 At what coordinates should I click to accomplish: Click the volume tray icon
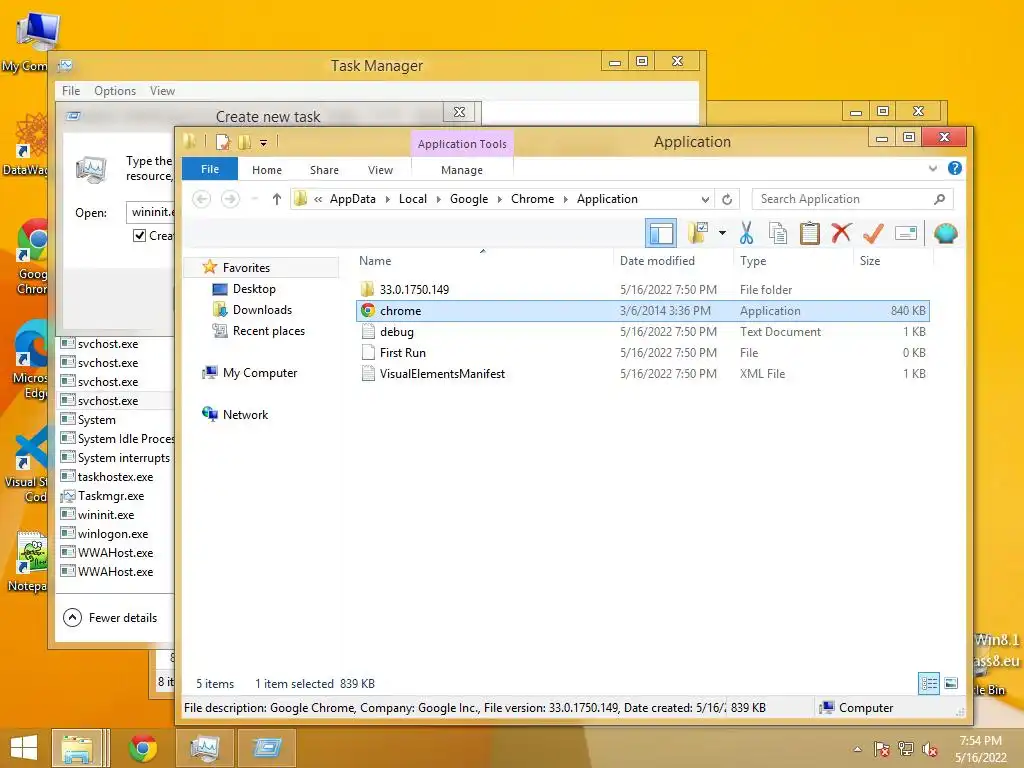coord(930,749)
